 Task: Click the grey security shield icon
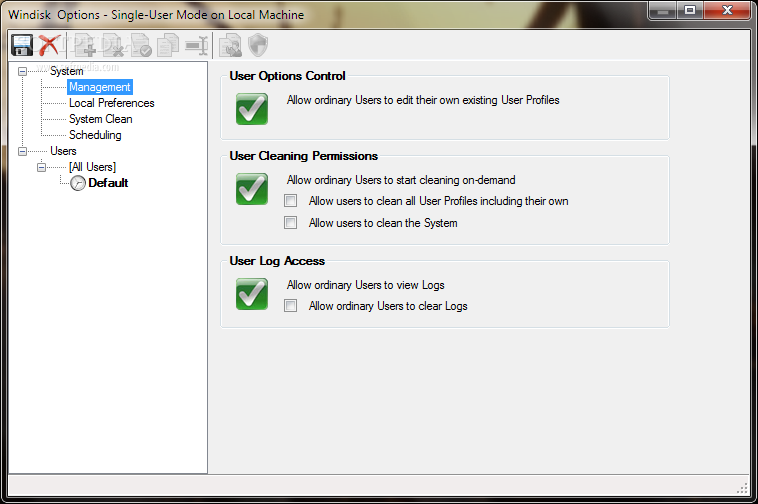[258, 45]
